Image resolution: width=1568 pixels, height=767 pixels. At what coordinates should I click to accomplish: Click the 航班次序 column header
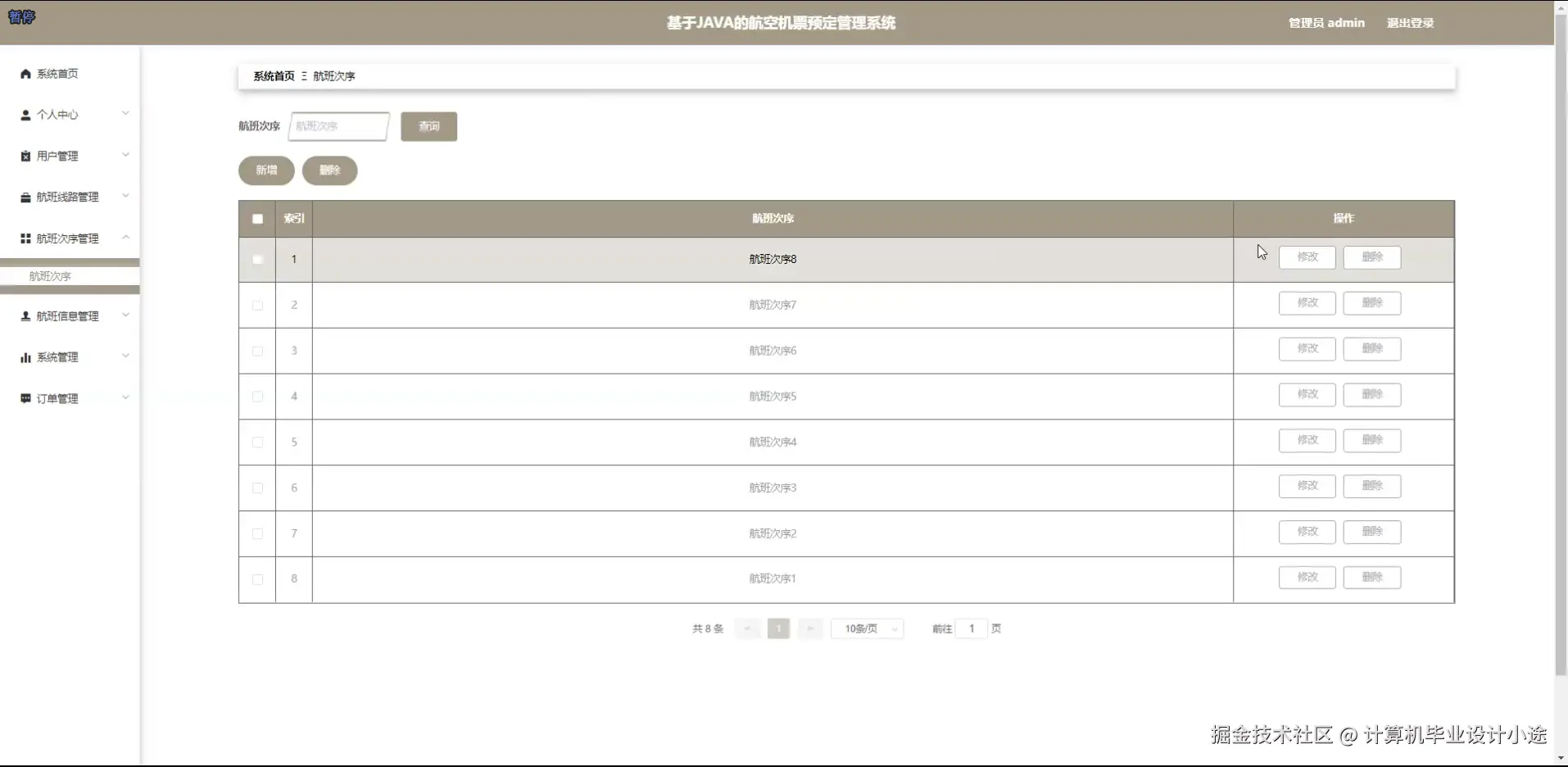[773, 219]
